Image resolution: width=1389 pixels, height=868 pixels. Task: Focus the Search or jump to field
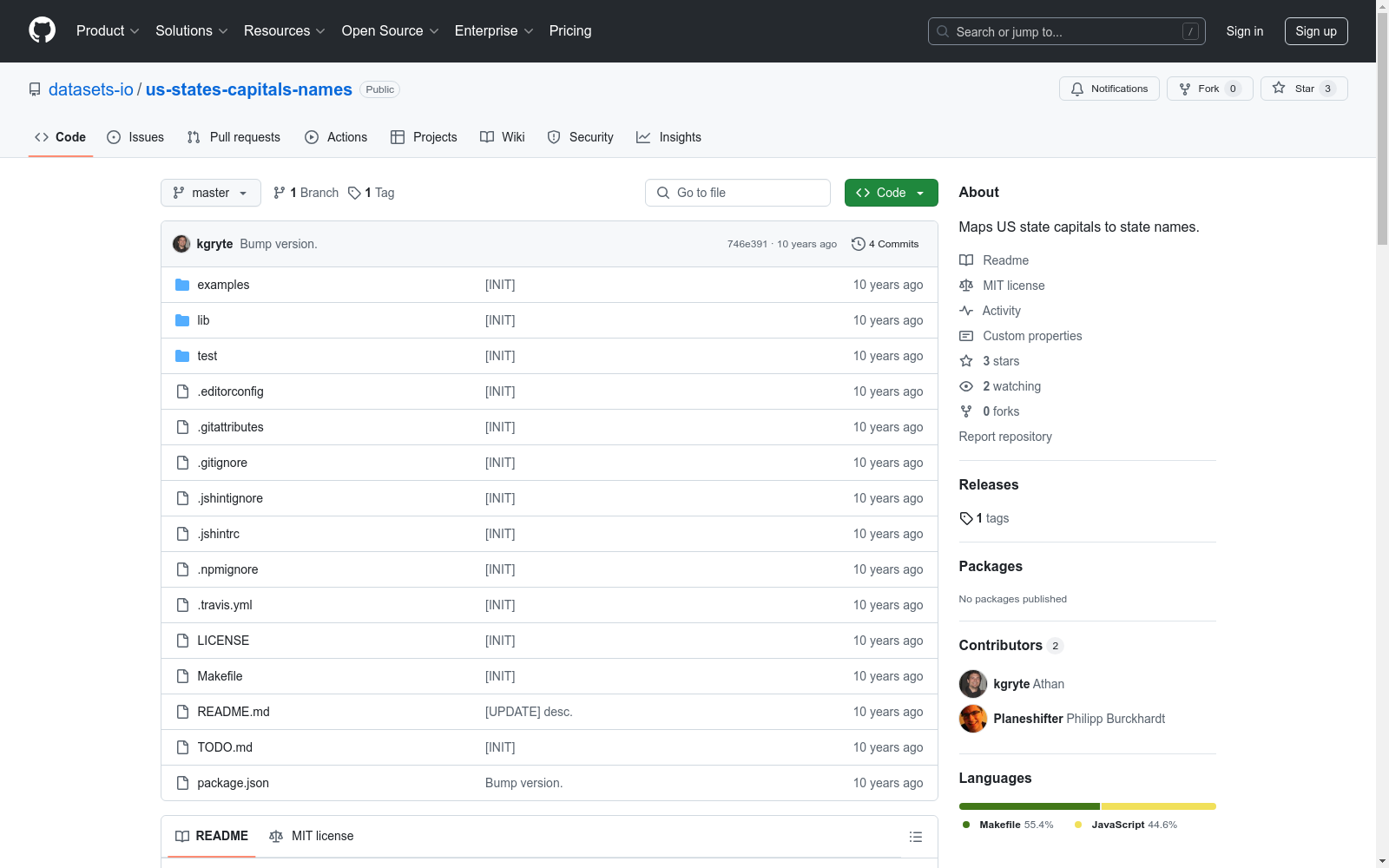click(1067, 31)
